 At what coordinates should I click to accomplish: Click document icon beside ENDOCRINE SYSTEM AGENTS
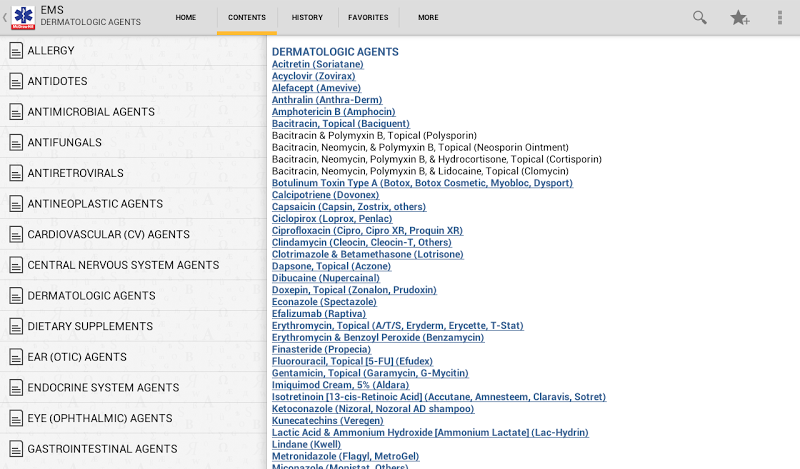(16, 387)
